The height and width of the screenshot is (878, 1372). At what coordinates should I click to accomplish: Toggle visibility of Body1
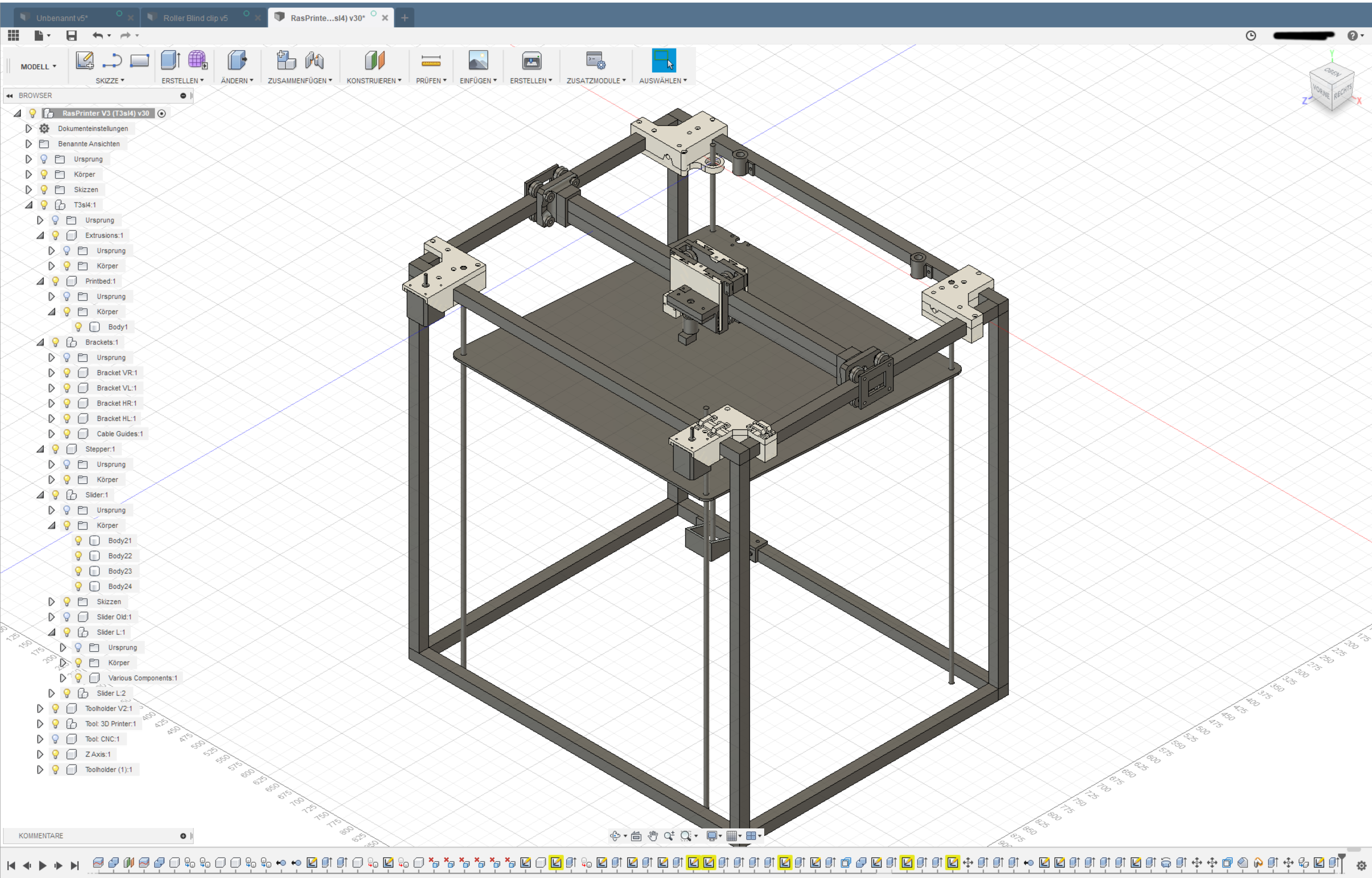tap(79, 327)
